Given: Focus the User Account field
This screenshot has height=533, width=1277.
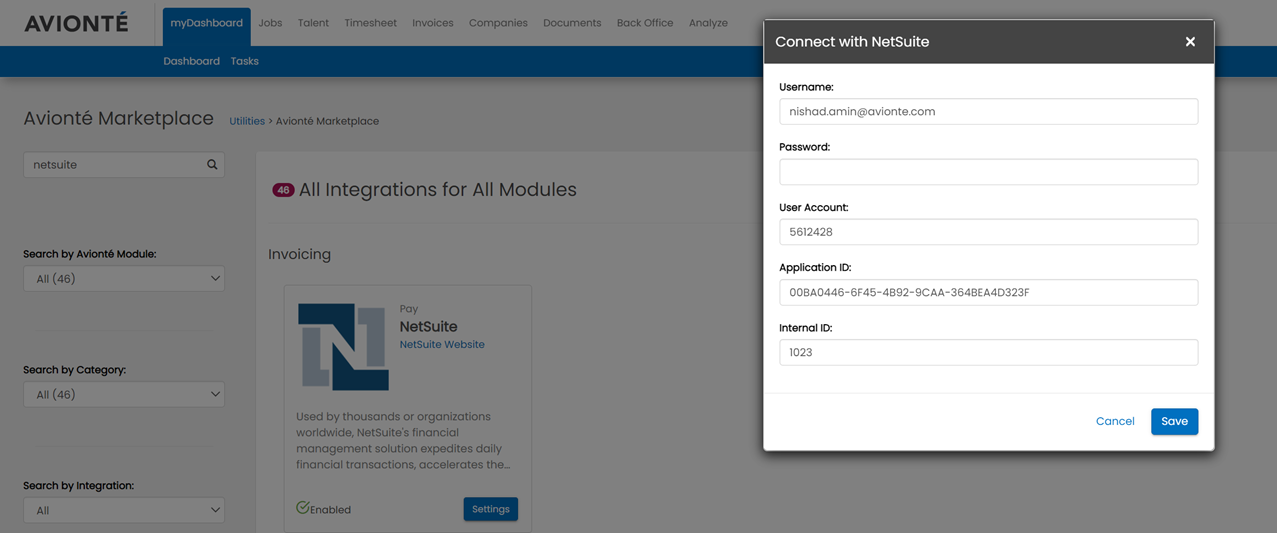Looking at the screenshot, I should tap(988, 232).
